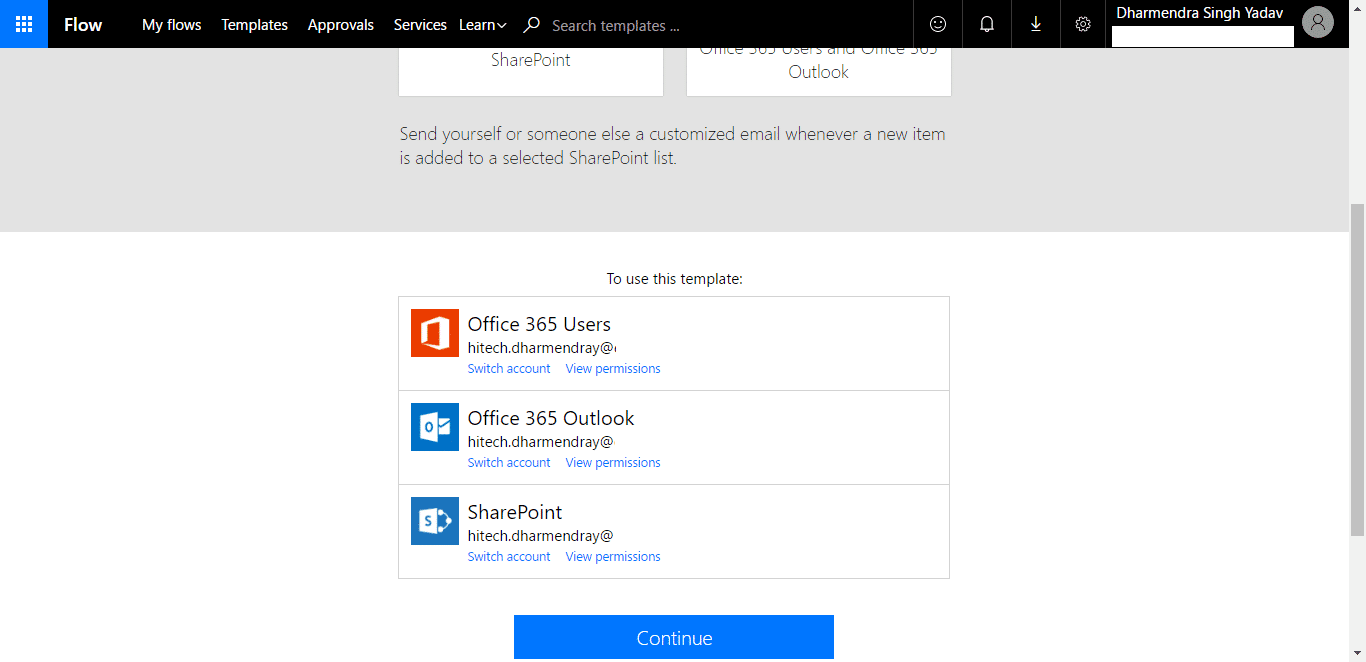
Task: Click the Office 365 Users heading
Action: pyautogui.click(x=539, y=324)
